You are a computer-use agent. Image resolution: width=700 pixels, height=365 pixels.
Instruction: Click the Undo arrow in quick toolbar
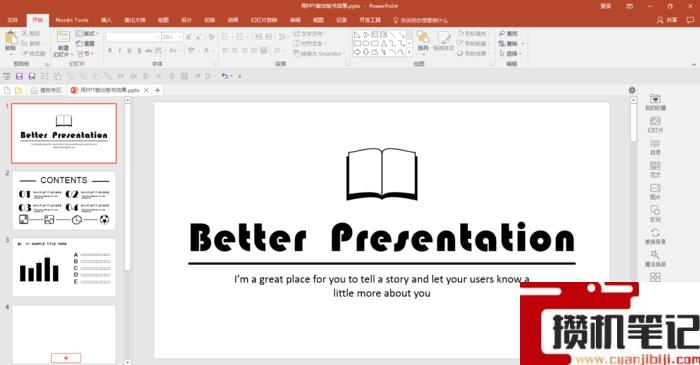225,76
